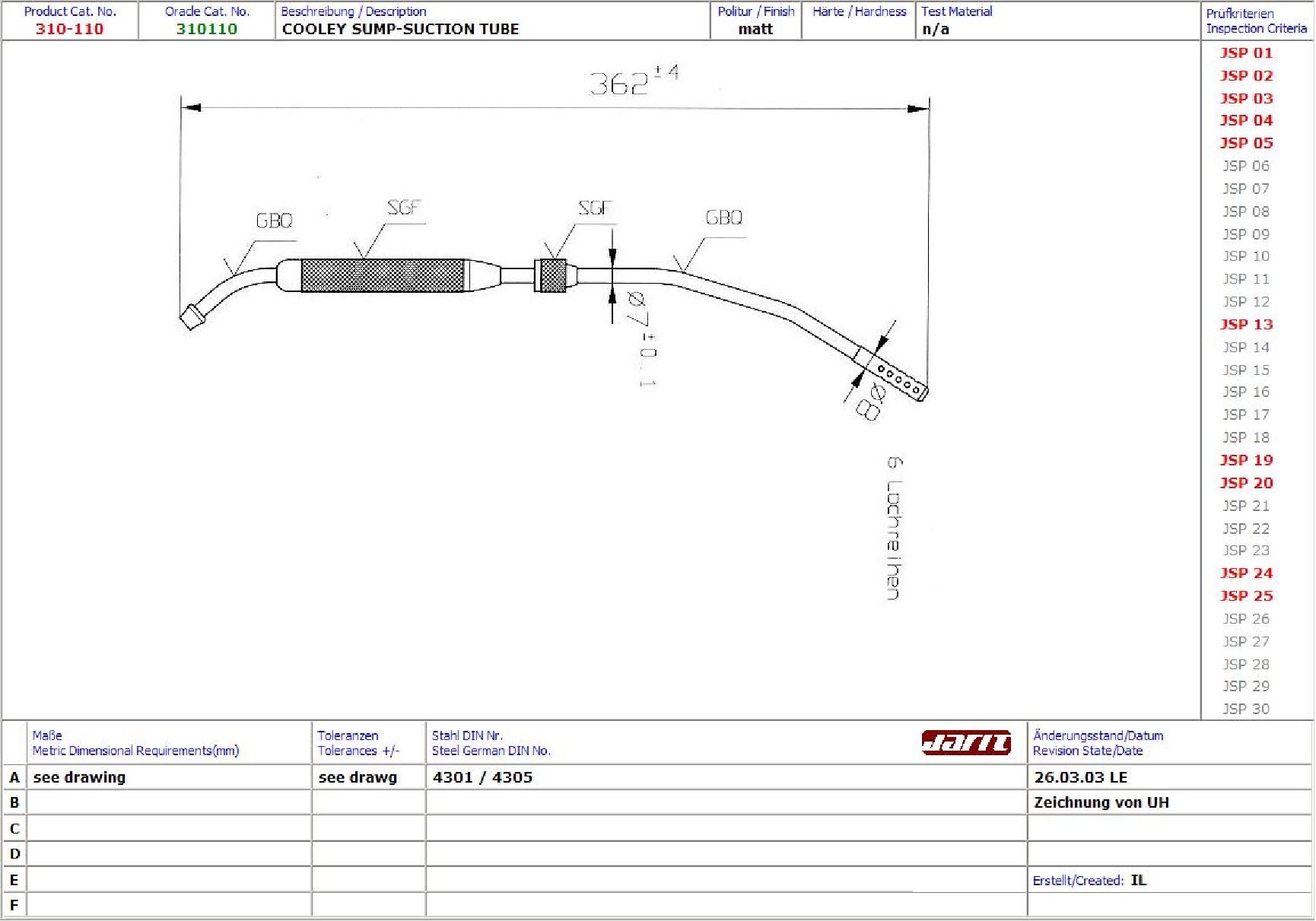Select inspection criterion JSP 01
Screen dimensions: 1316x921
coord(1245,53)
